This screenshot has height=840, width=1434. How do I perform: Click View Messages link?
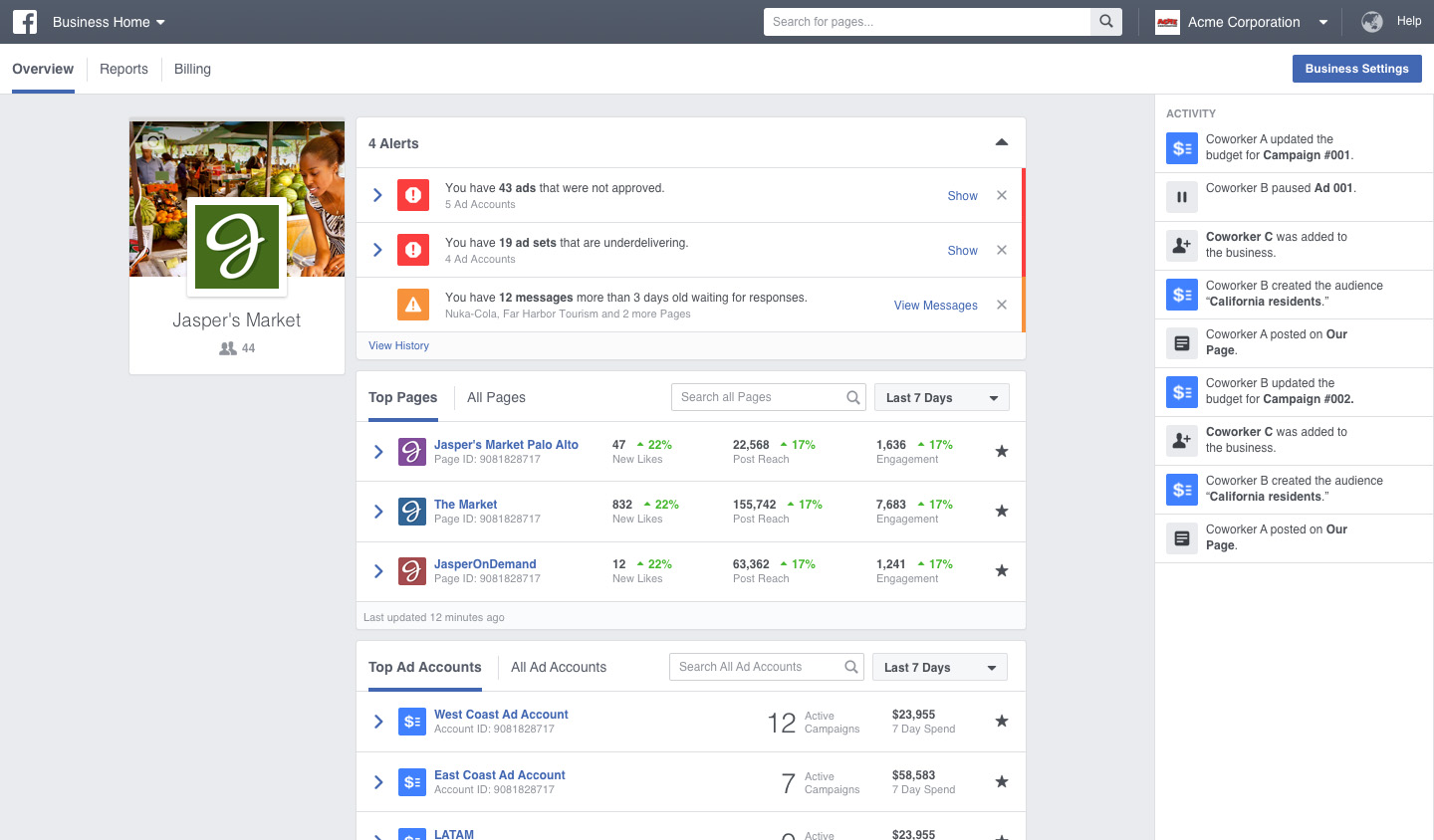936,306
